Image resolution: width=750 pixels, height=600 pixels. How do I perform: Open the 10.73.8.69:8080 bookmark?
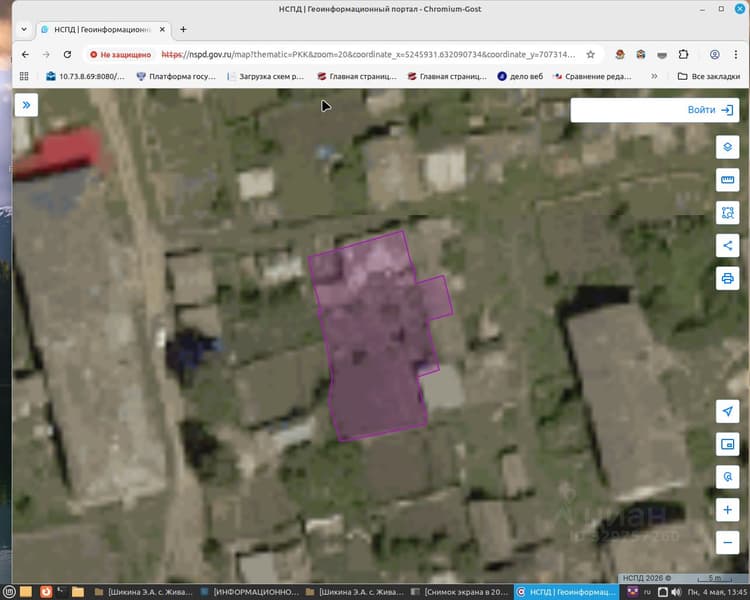click(85, 76)
